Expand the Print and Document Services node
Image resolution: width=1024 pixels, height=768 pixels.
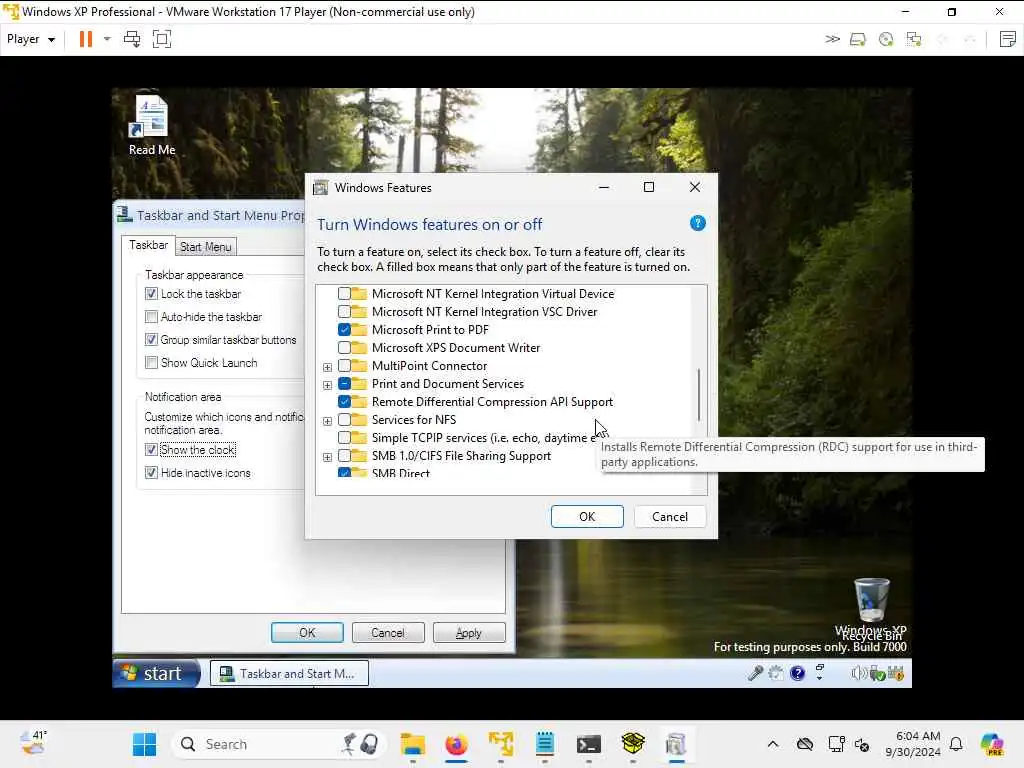click(327, 385)
